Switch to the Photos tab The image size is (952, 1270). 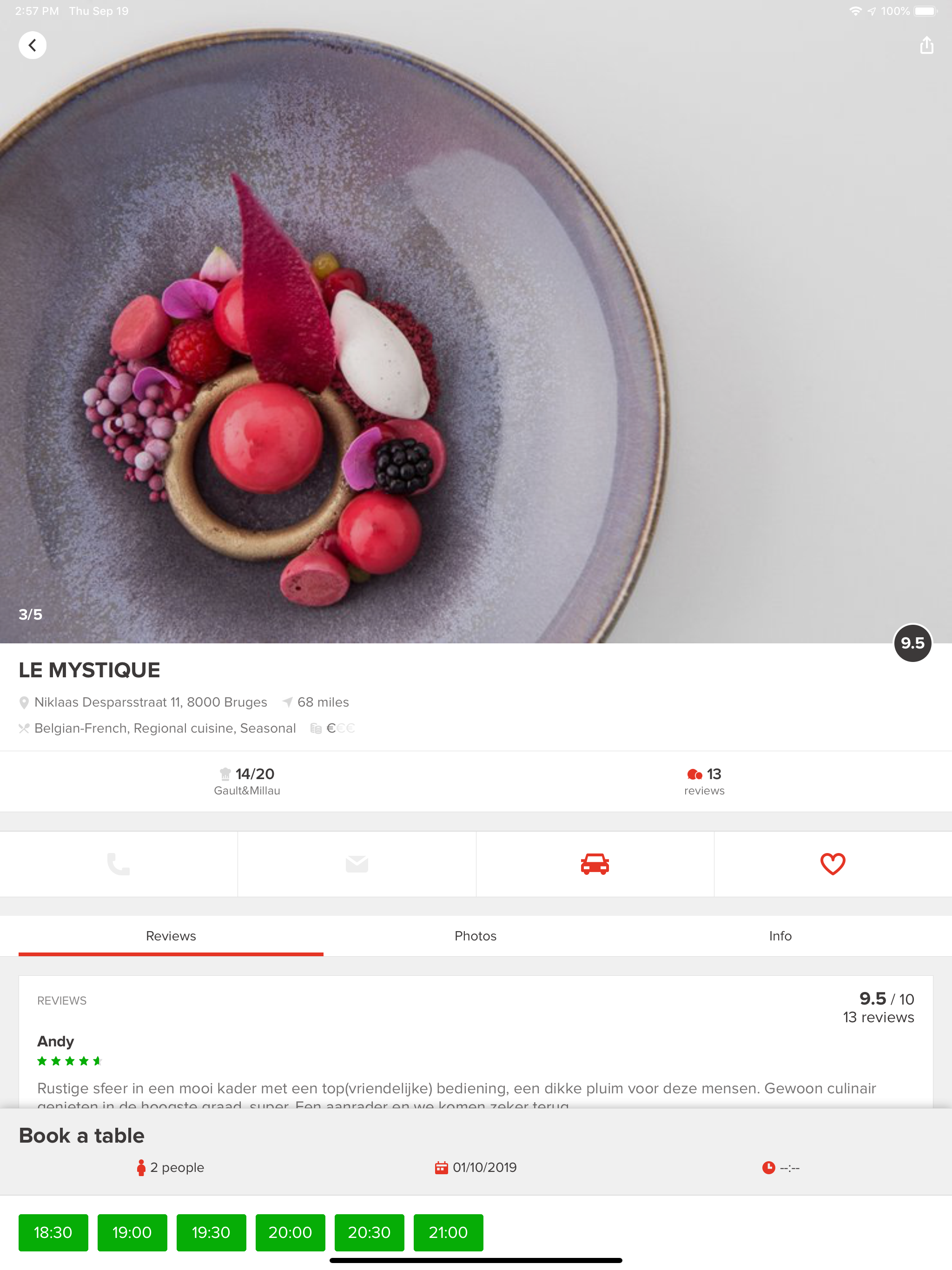point(476,936)
